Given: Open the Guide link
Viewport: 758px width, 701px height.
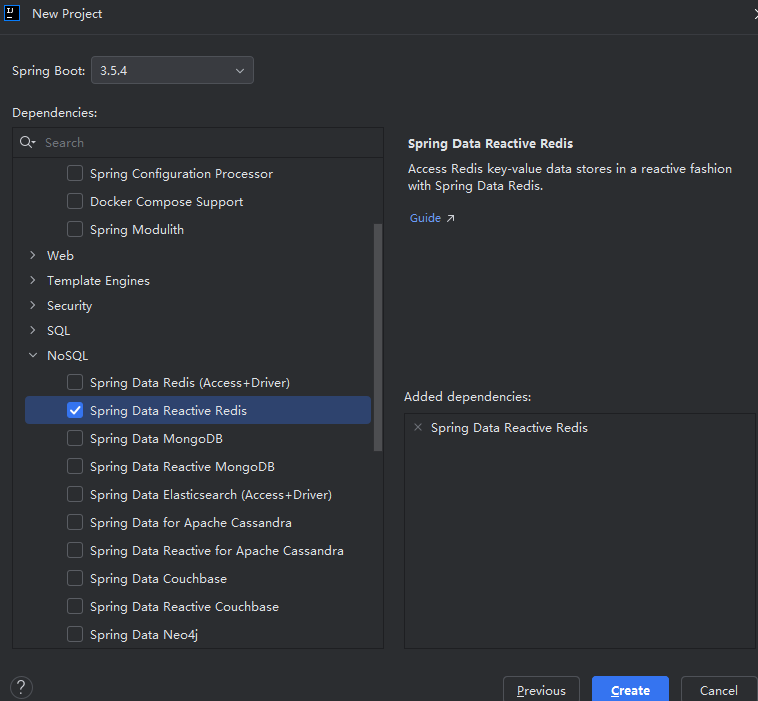Looking at the screenshot, I should click(425, 218).
